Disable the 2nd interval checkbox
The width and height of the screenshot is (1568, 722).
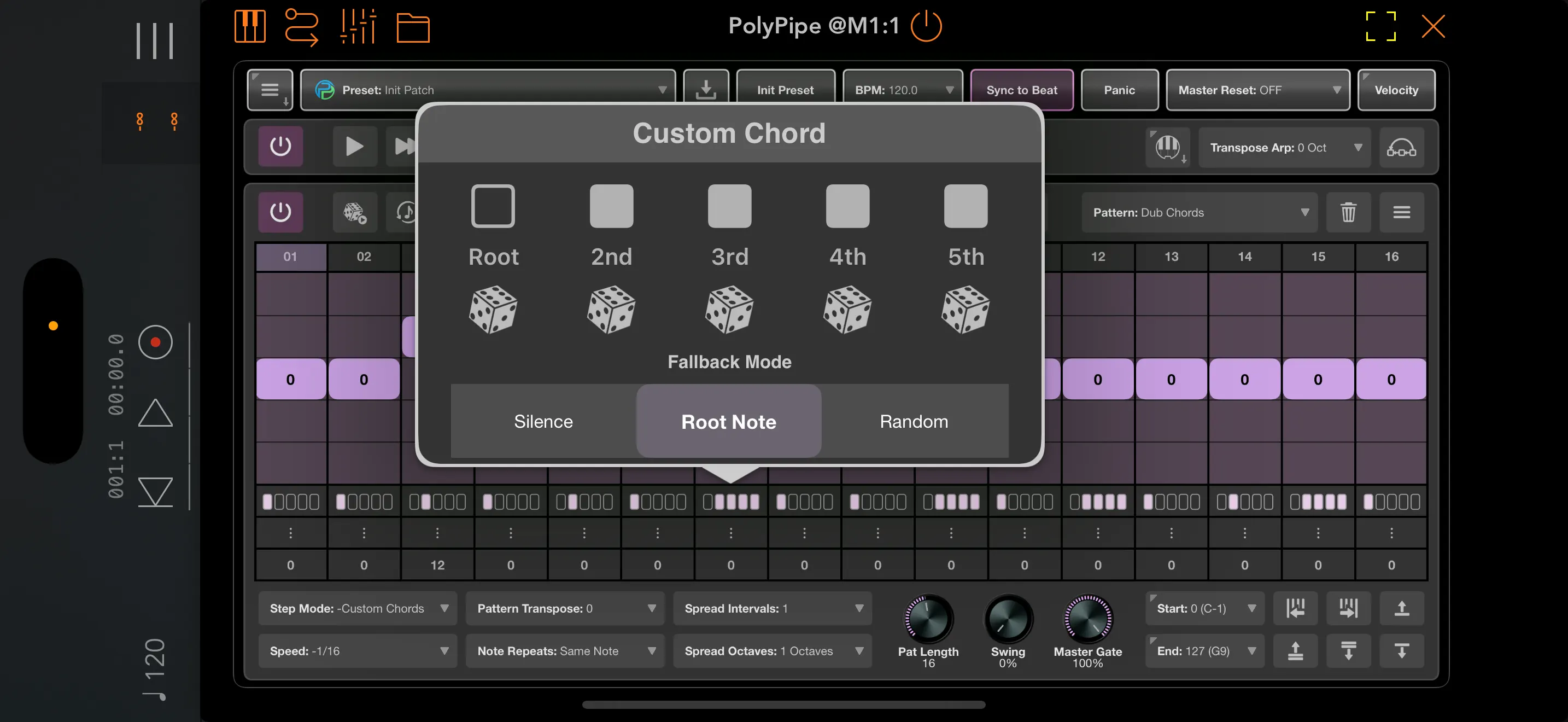click(x=611, y=206)
